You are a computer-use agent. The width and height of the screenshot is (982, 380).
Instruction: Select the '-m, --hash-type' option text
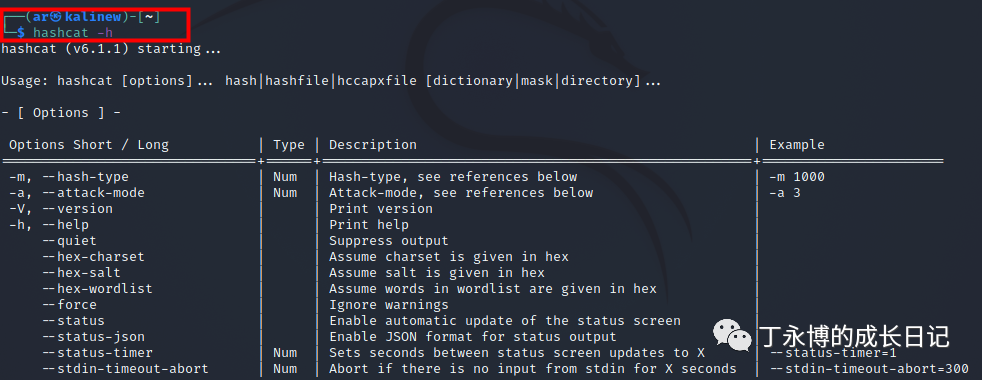[69, 177]
